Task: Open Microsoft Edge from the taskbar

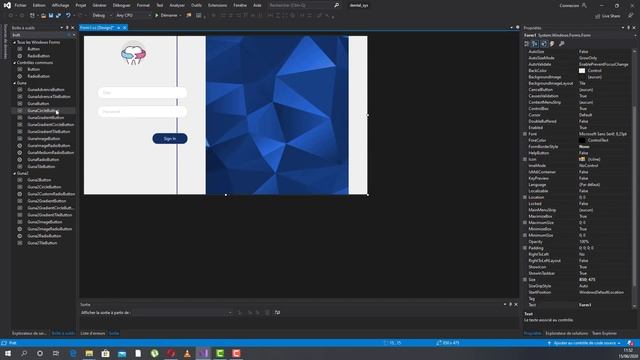Action: tap(73, 353)
